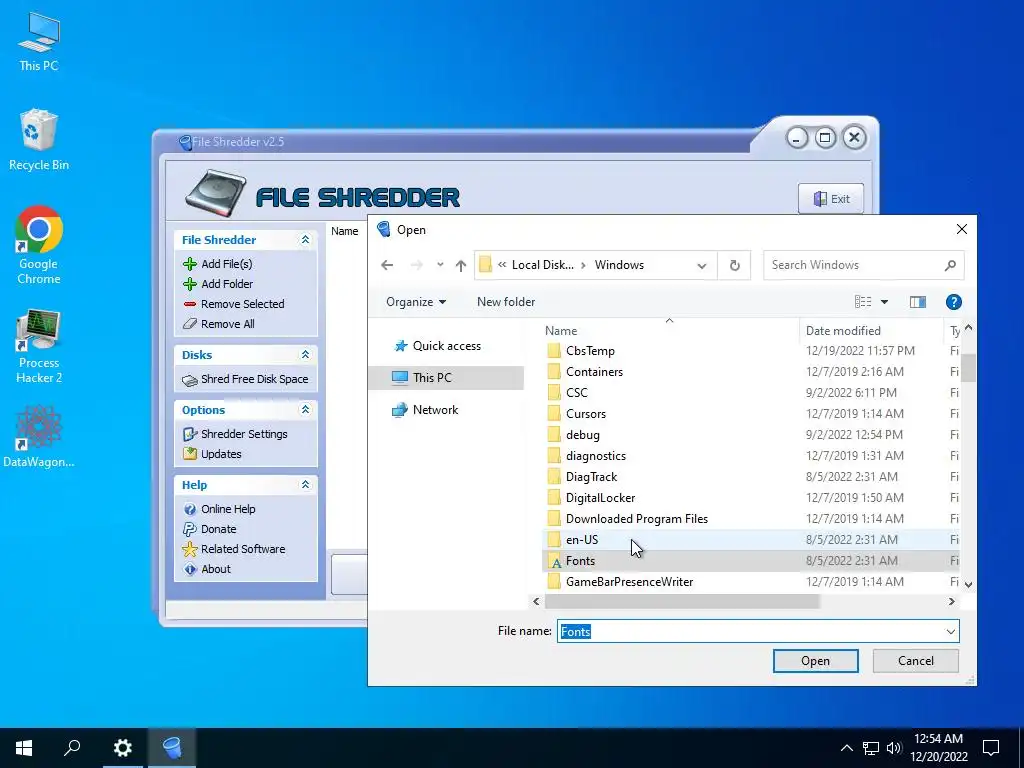
Task: Click the Open button in dialog
Action: click(x=816, y=661)
